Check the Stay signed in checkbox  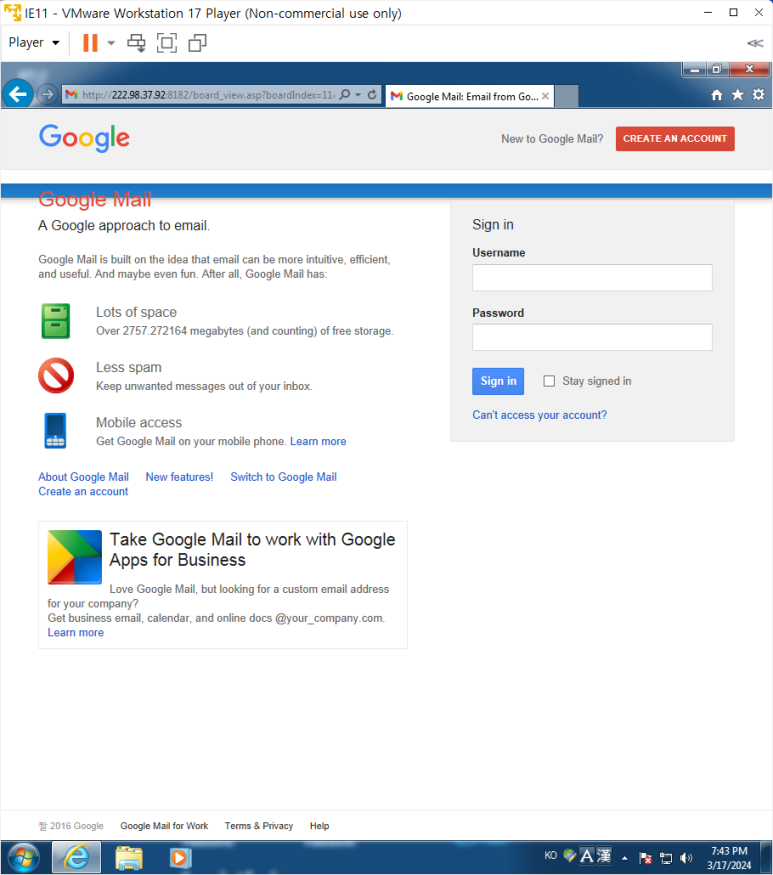549,381
